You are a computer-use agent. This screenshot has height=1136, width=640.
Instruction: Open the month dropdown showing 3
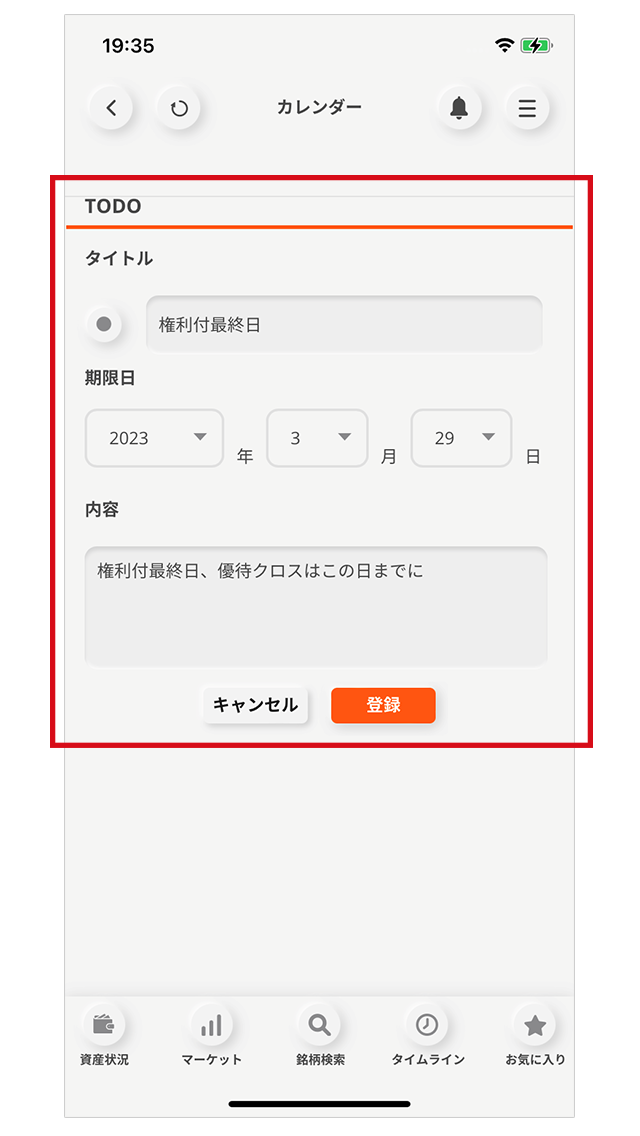(x=317, y=438)
